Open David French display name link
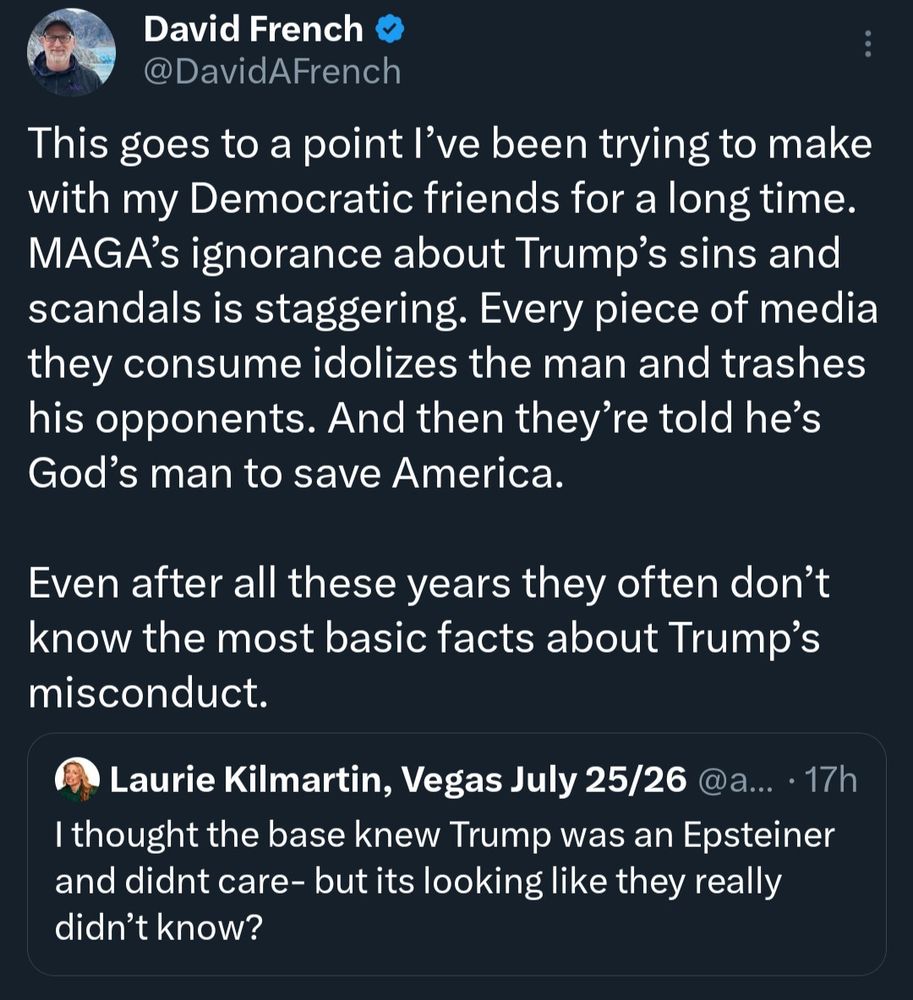Screen dimensions: 913x1000 [x=253, y=30]
